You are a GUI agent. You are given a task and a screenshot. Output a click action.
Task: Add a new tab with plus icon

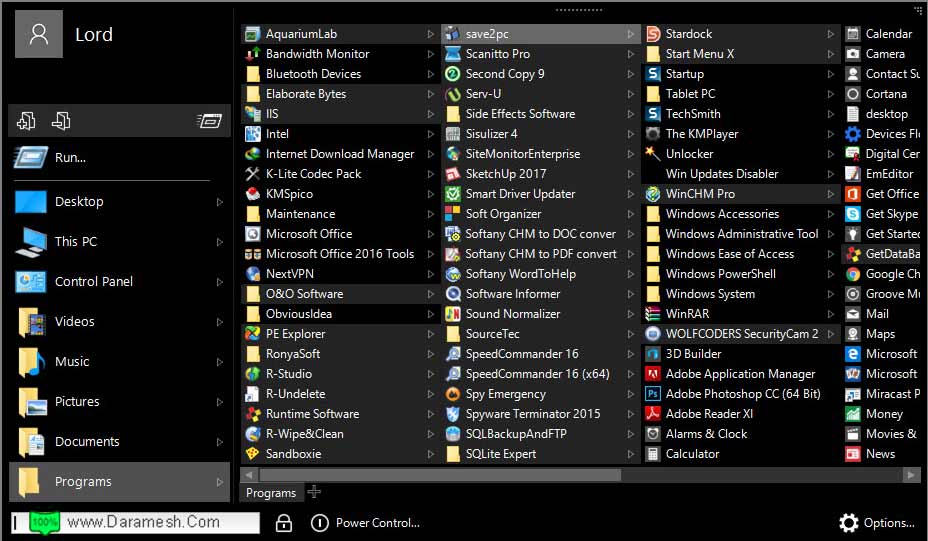pos(314,491)
